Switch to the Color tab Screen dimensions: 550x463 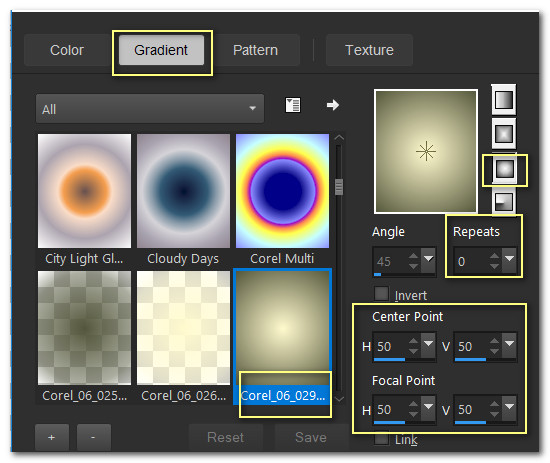(x=67, y=50)
